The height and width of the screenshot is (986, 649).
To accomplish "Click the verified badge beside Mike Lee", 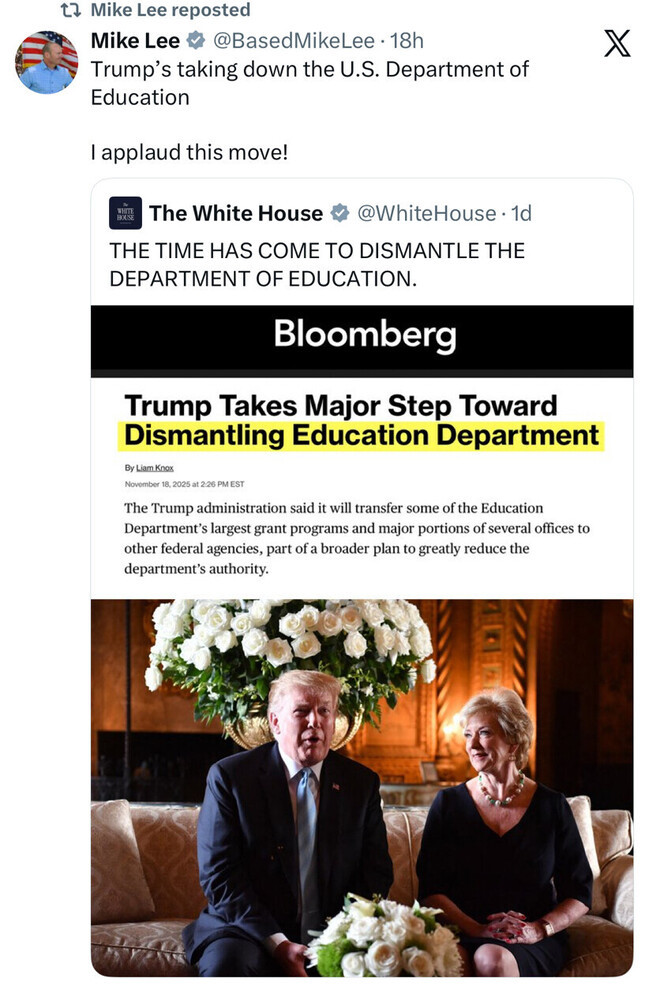I will pyautogui.click(x=197, y=41).
